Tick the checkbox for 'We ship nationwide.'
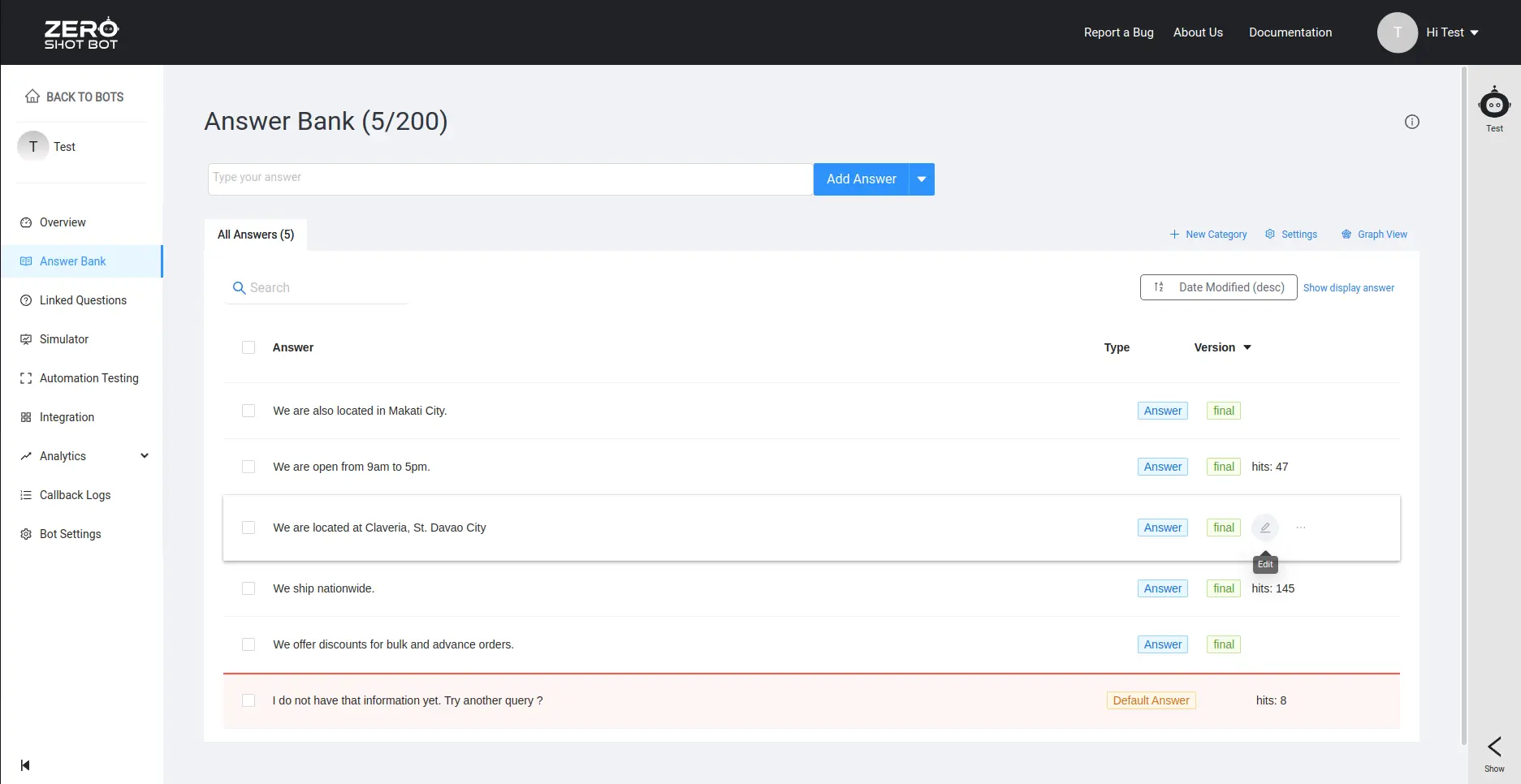The width and height of the screenshot is (1521, 784). (248, 588)
